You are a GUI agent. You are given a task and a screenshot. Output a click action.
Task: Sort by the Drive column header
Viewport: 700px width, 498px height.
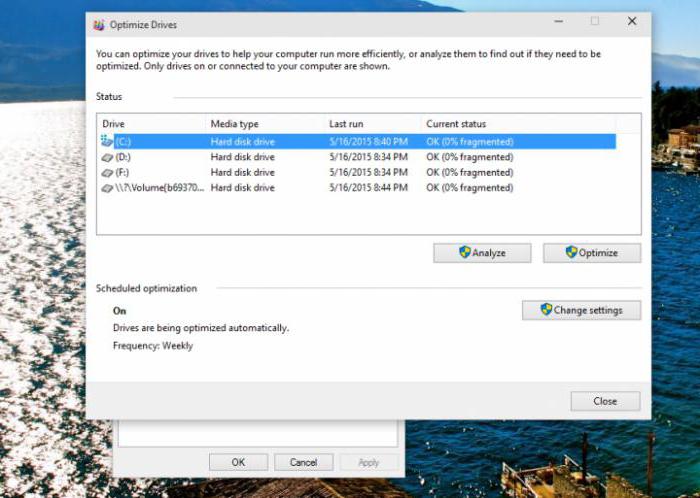(x=150, y=124)
